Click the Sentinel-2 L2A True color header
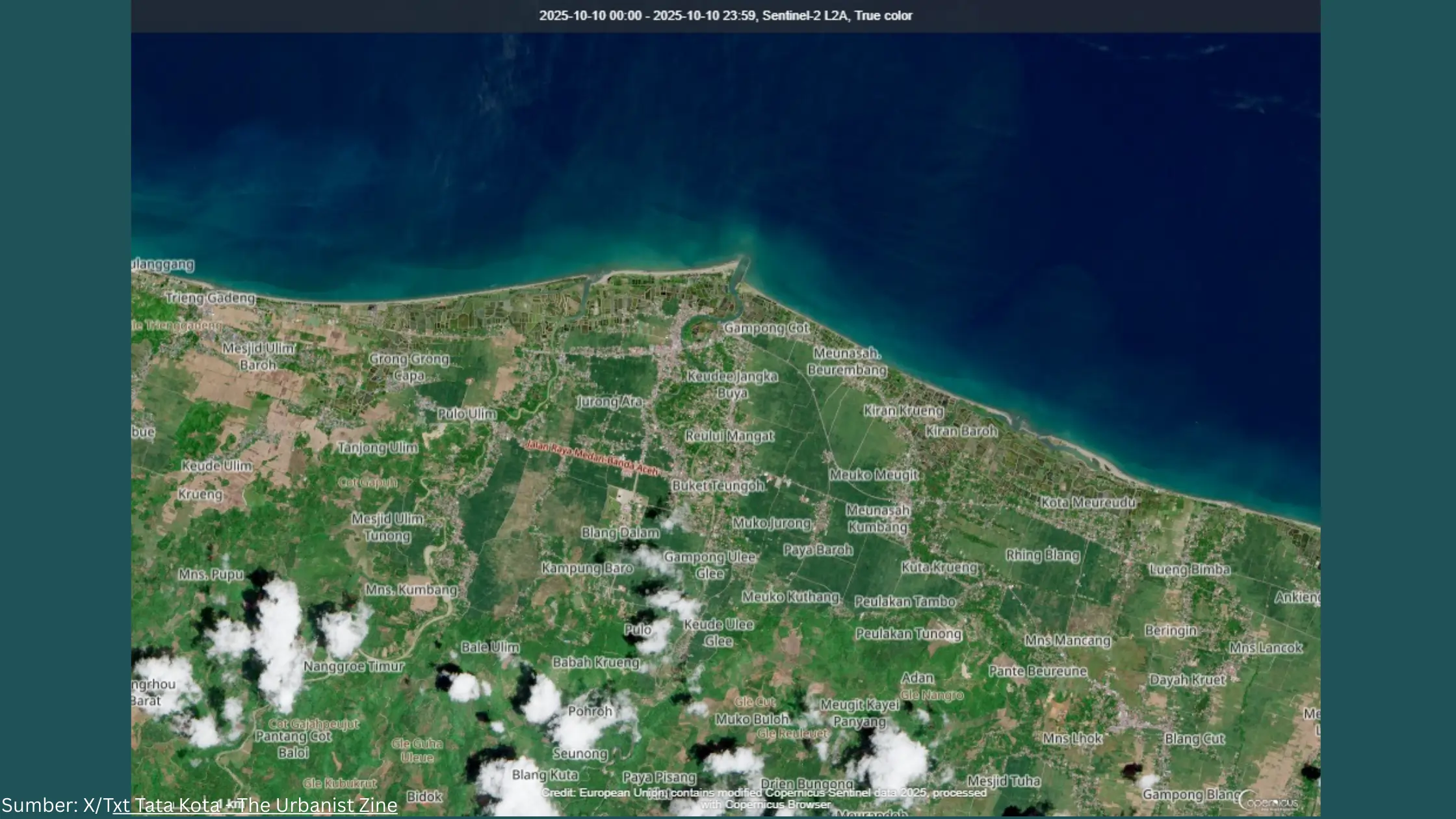Image resolution: width=1456 pixels, height=819 pixels. tap(838, 16)
